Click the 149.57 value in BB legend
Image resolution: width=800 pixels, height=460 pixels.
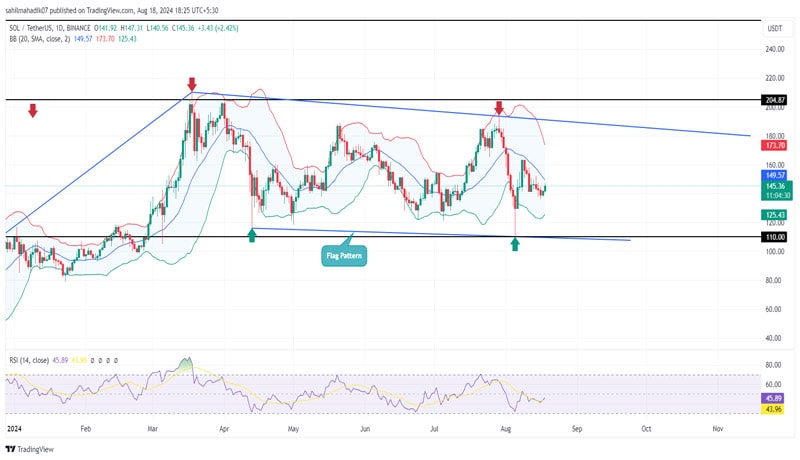[x=83, y=39]
